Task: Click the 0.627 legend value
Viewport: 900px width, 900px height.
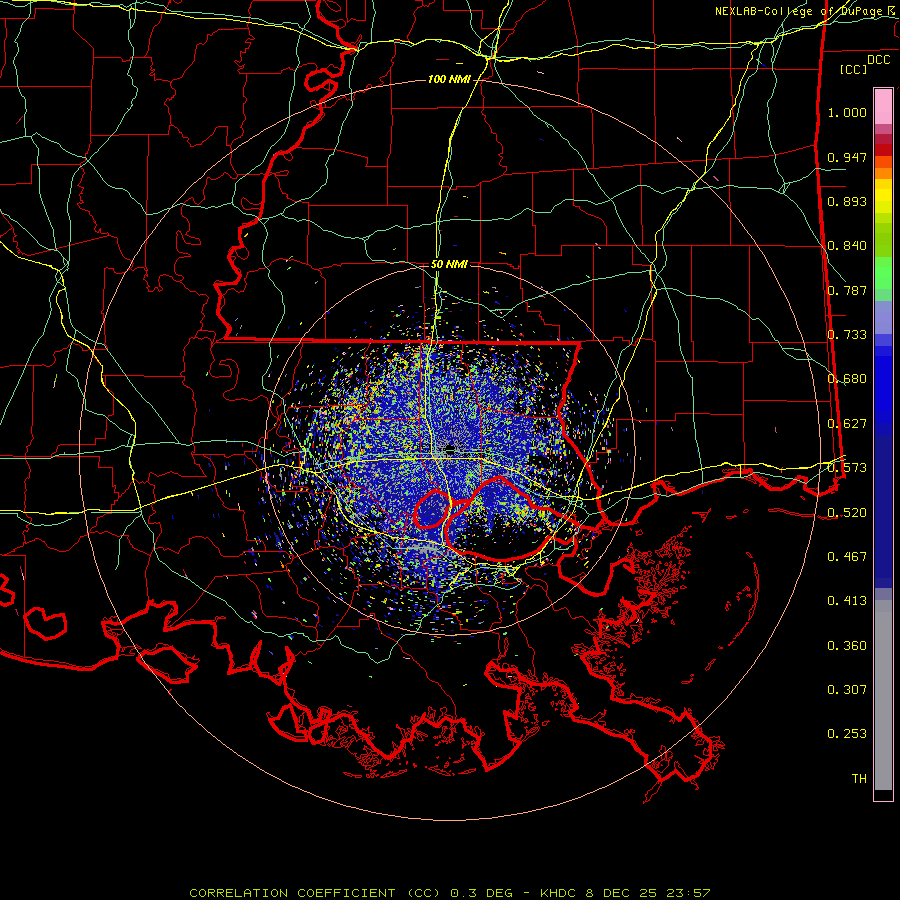Action: click(847, 424)
